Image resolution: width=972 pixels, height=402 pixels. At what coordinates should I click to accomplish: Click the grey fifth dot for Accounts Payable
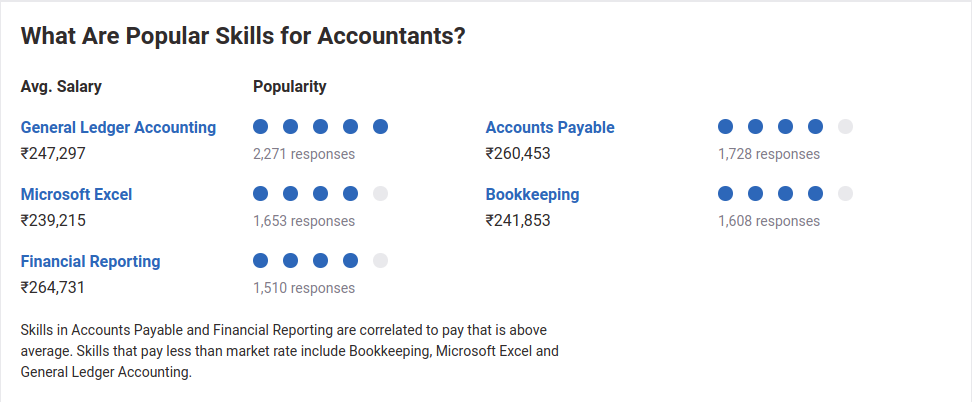846,127
